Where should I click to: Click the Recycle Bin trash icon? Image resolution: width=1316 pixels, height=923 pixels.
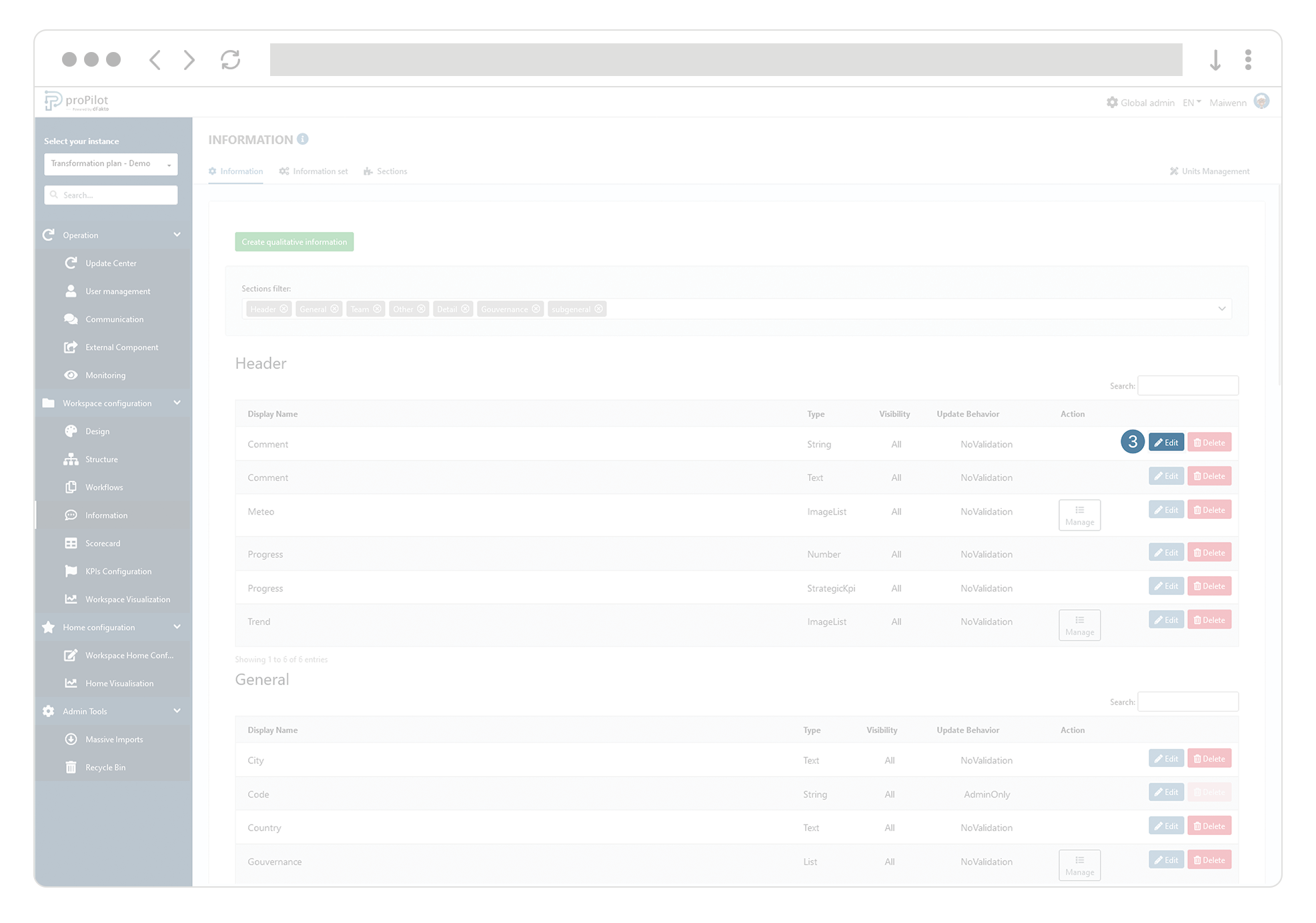click(x=71, y=767)
